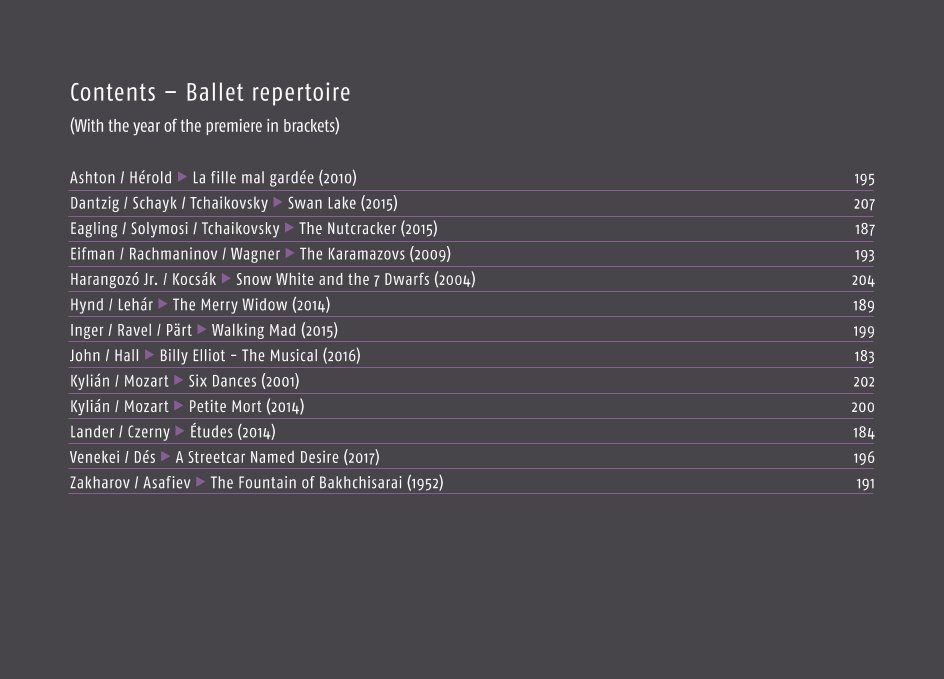Click the arrow icon before Six Dances
944x679 pixels.
click(178, 380)
